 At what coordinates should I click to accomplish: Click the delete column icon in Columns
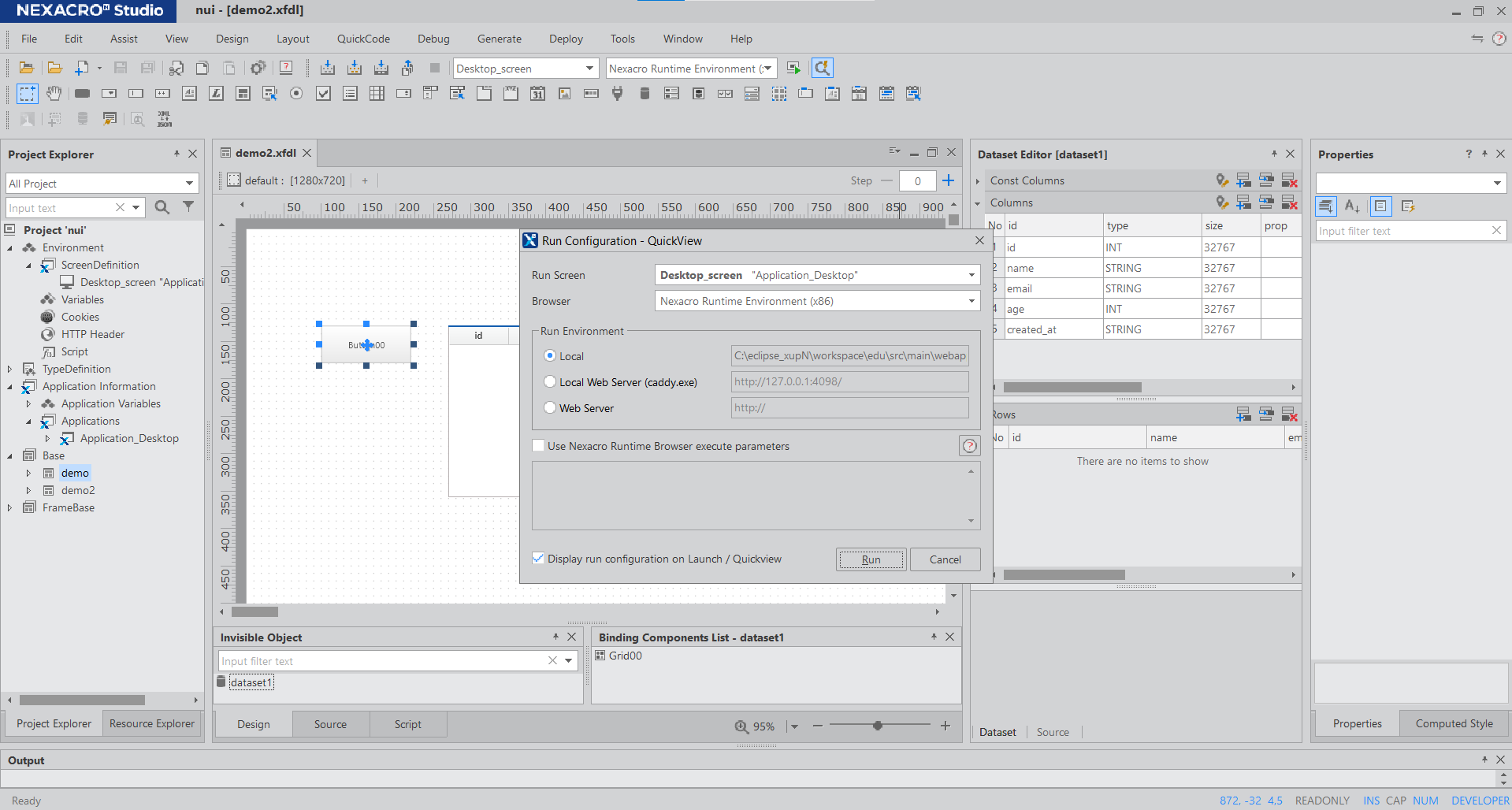click(x=1289, y=202)
